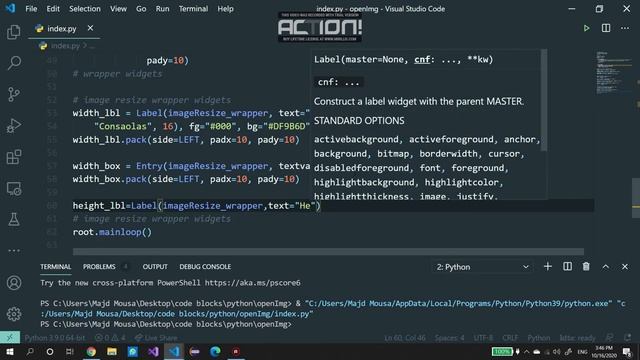Open the Help menu
Viewport: 640px width, 360px height.
pos(225,9)
